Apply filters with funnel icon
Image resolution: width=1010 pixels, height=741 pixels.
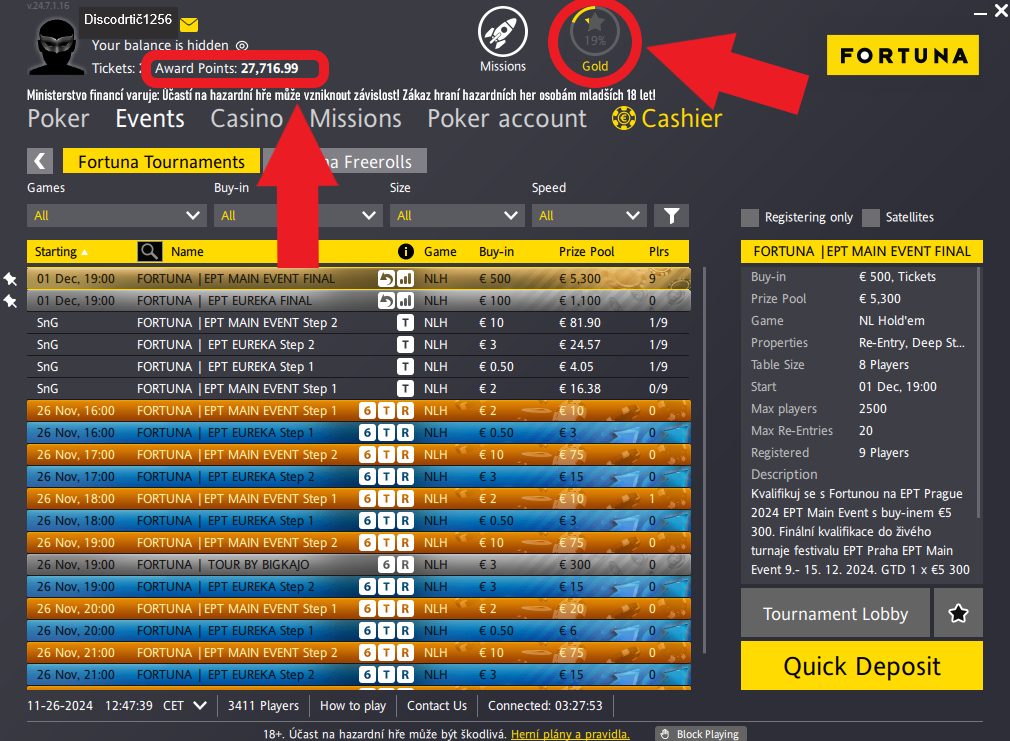click(671, 216)
